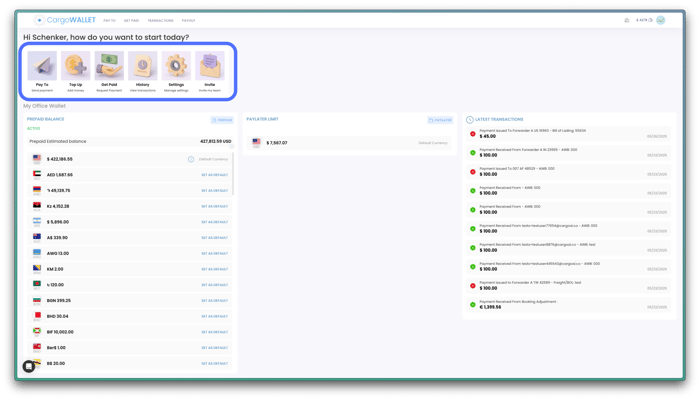Open the Payout menu in the top navigation

point(188,21)
